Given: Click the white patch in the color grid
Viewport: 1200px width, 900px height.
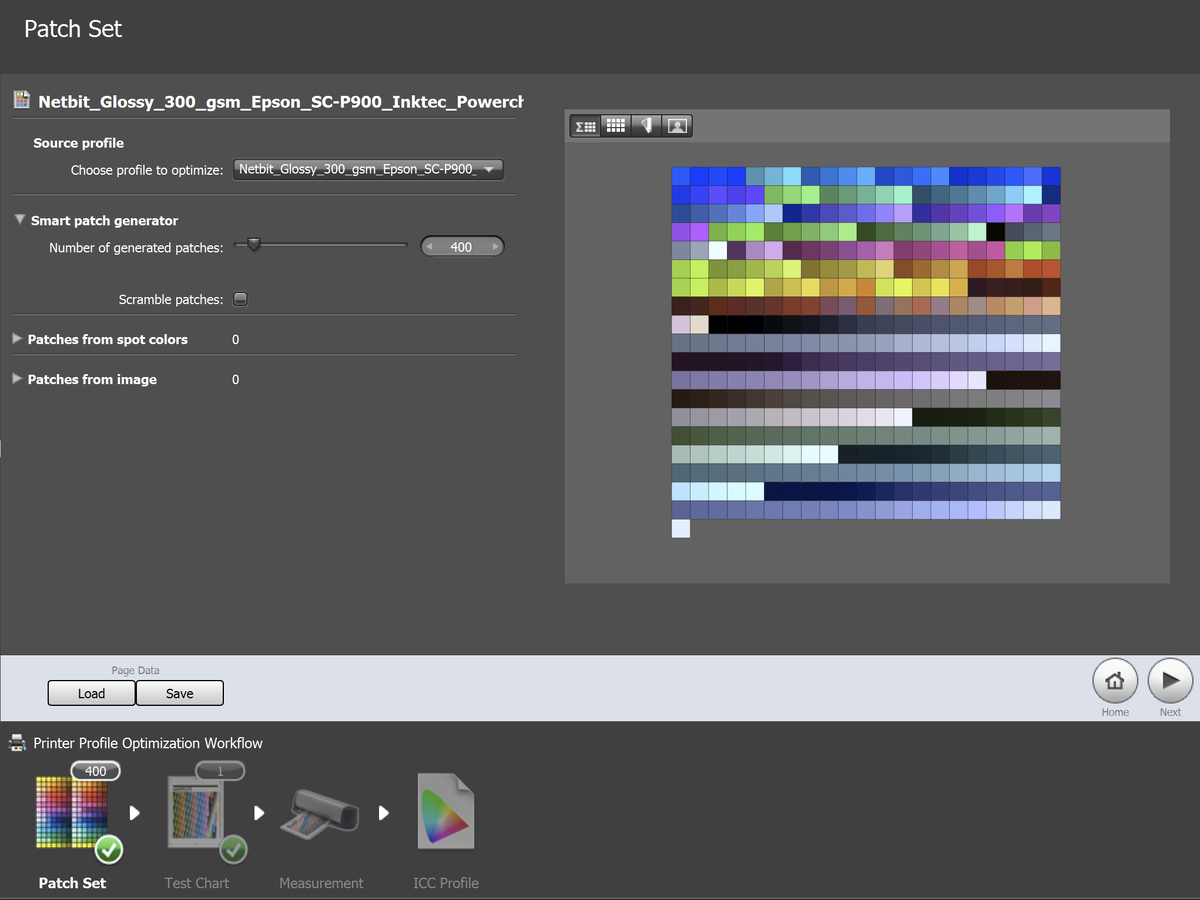Looking at the screenshot, I should click(718, 250).
